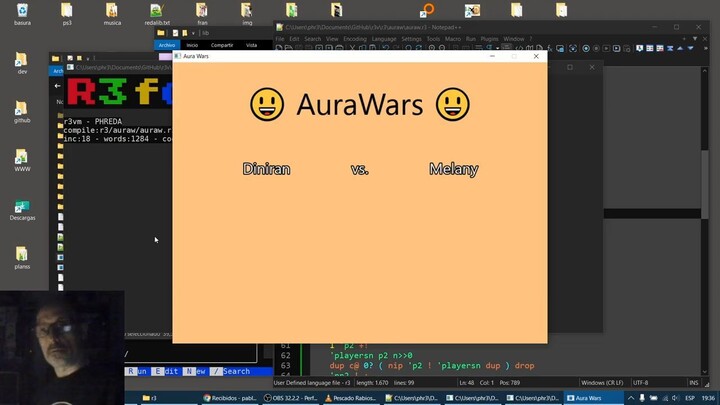Click Notepad++ Playback macro icon
720x405 pixels.
pyautogui.click(x=606, y=48)
